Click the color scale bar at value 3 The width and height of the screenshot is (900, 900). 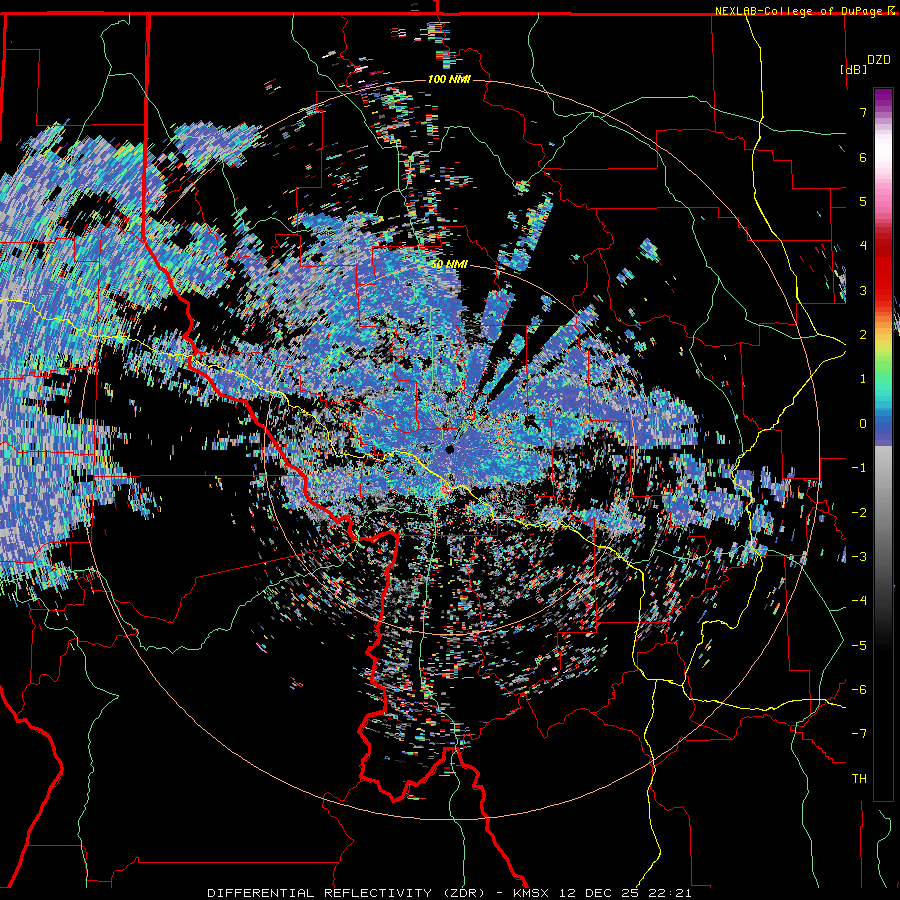click(883, 290)
